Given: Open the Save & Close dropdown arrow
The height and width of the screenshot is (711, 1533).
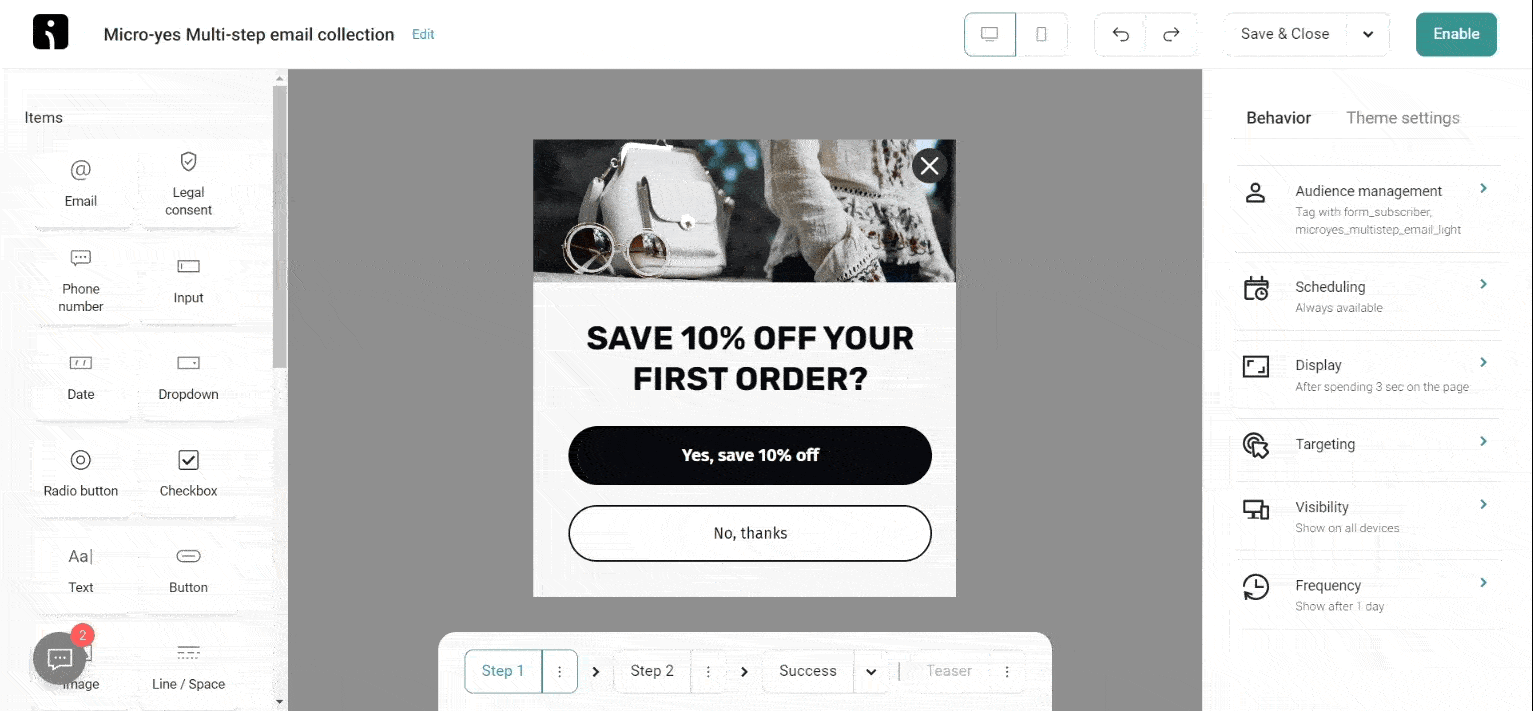Looking at the screenshot, I should [1367, 34].
